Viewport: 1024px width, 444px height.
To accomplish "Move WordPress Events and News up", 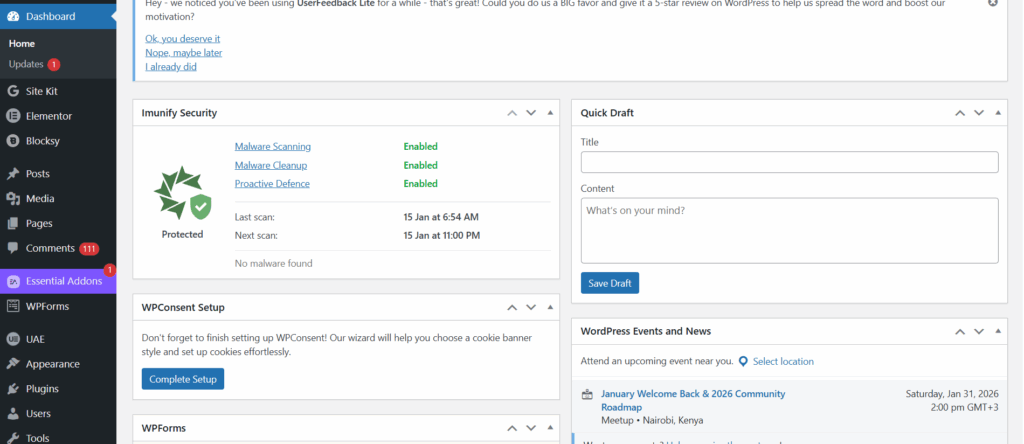I will click(960, 332).
